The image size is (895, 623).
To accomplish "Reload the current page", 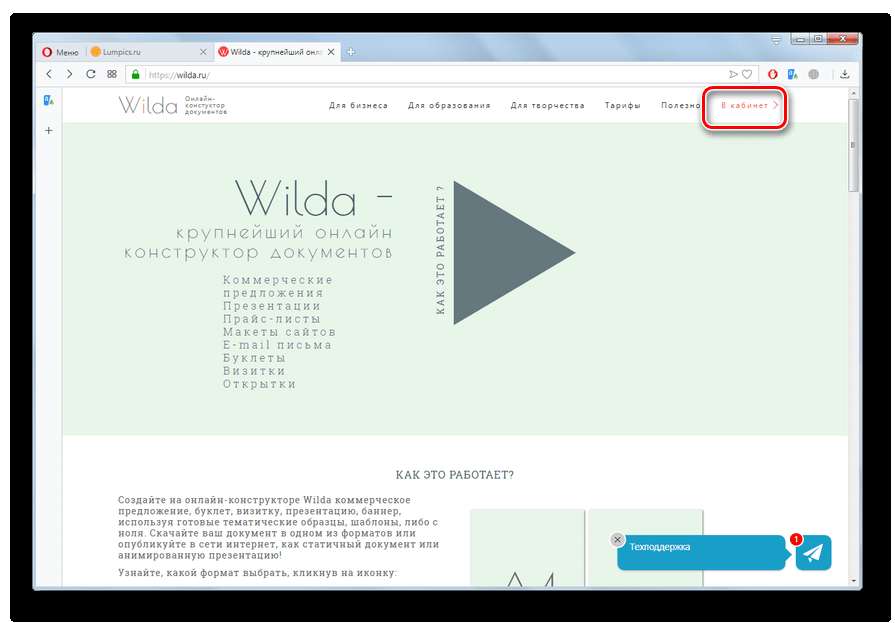I will point(90,74).
